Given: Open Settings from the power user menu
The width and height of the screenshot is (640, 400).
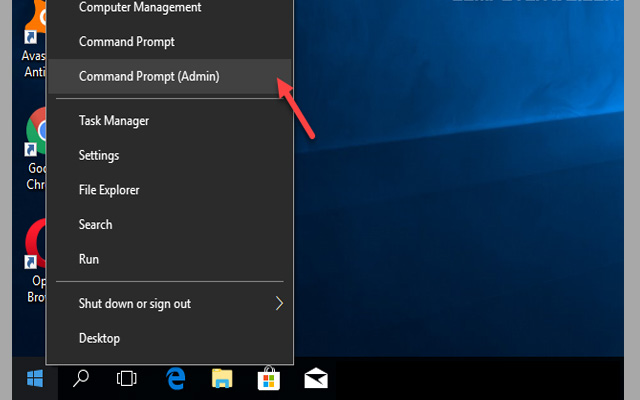Looking at the screenshot, I should pyautogui.click(x=99, y=155).
